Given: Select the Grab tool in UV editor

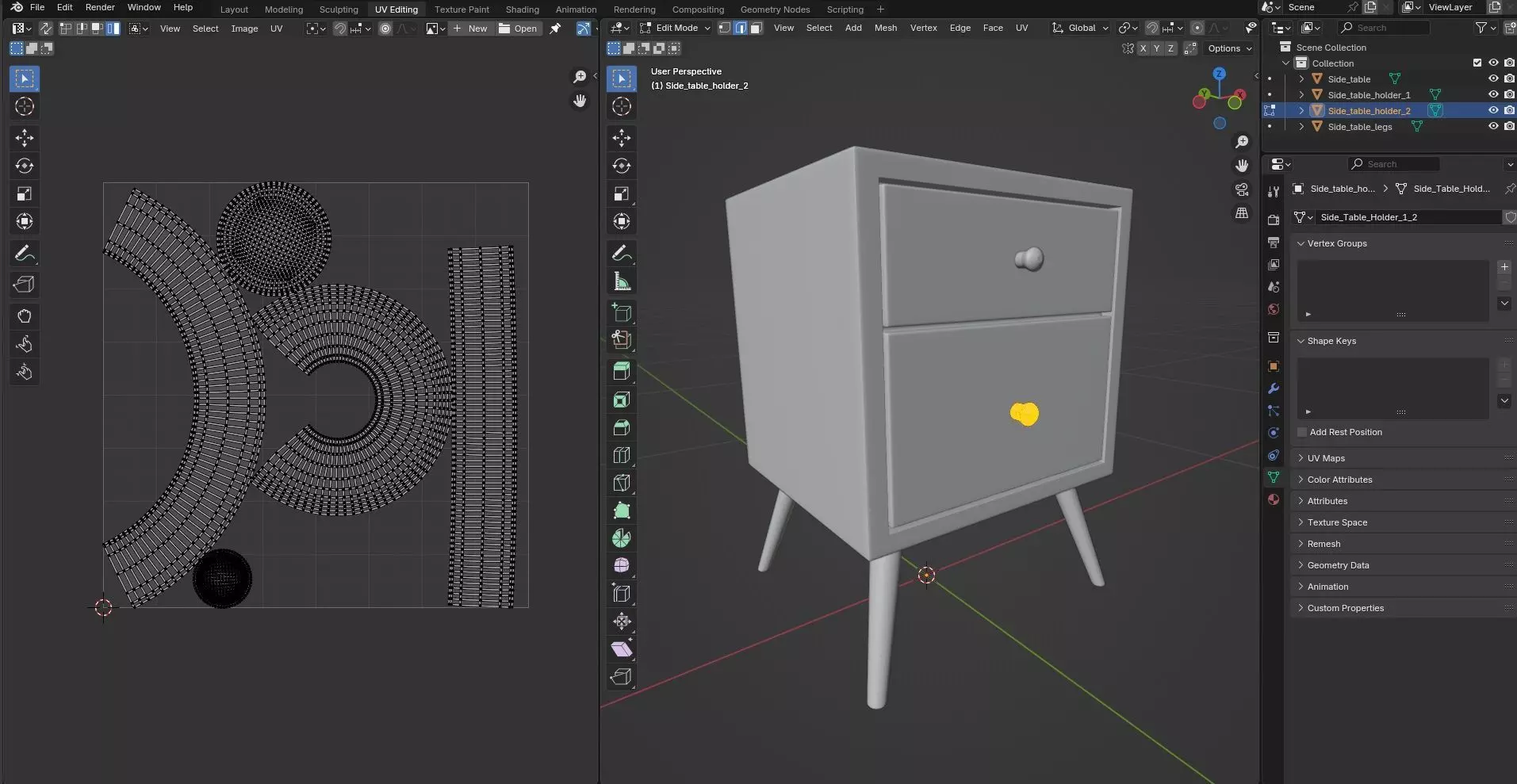Looking at the screenshot, I should [x=25, y=316].
